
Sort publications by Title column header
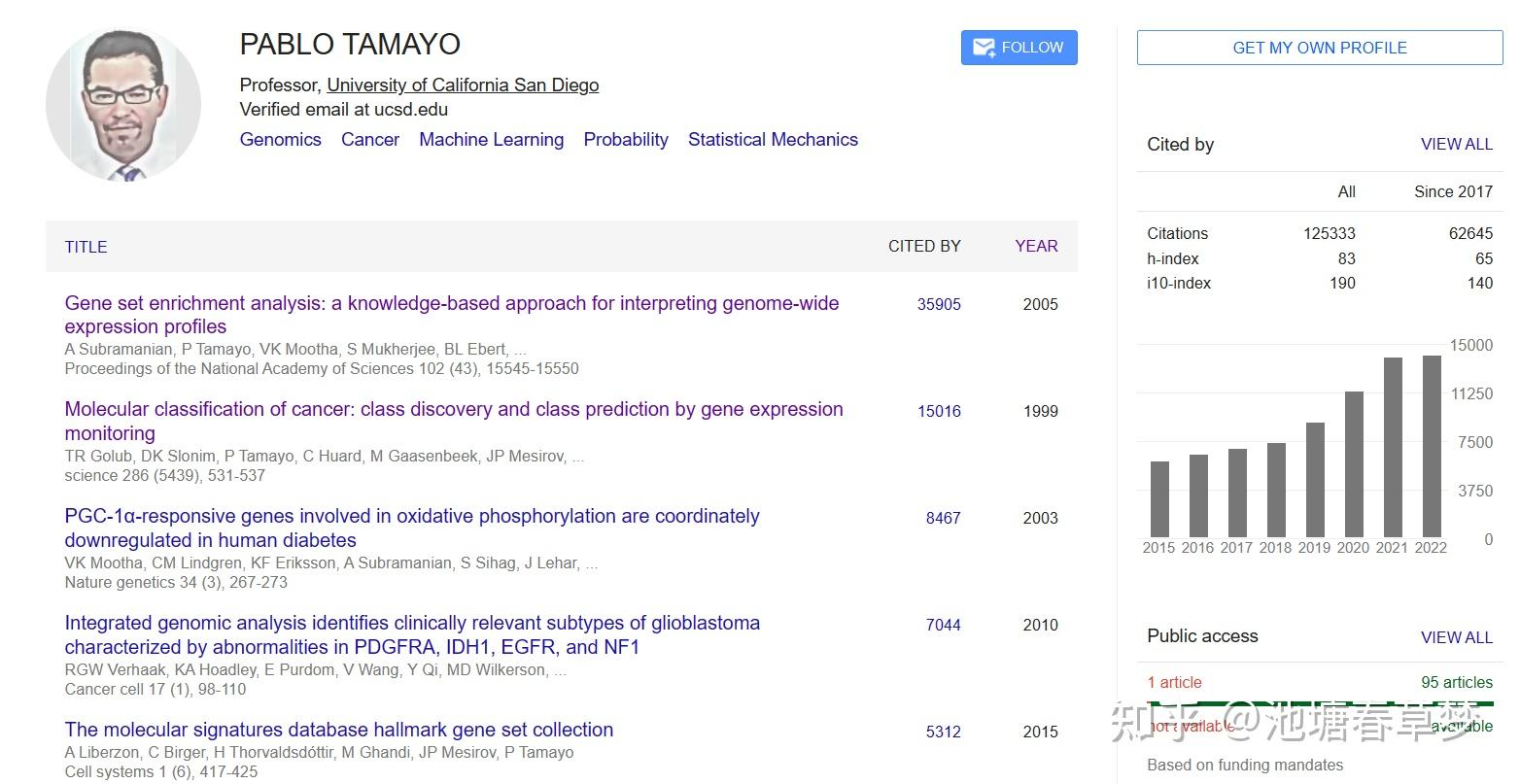coord(86,247)
